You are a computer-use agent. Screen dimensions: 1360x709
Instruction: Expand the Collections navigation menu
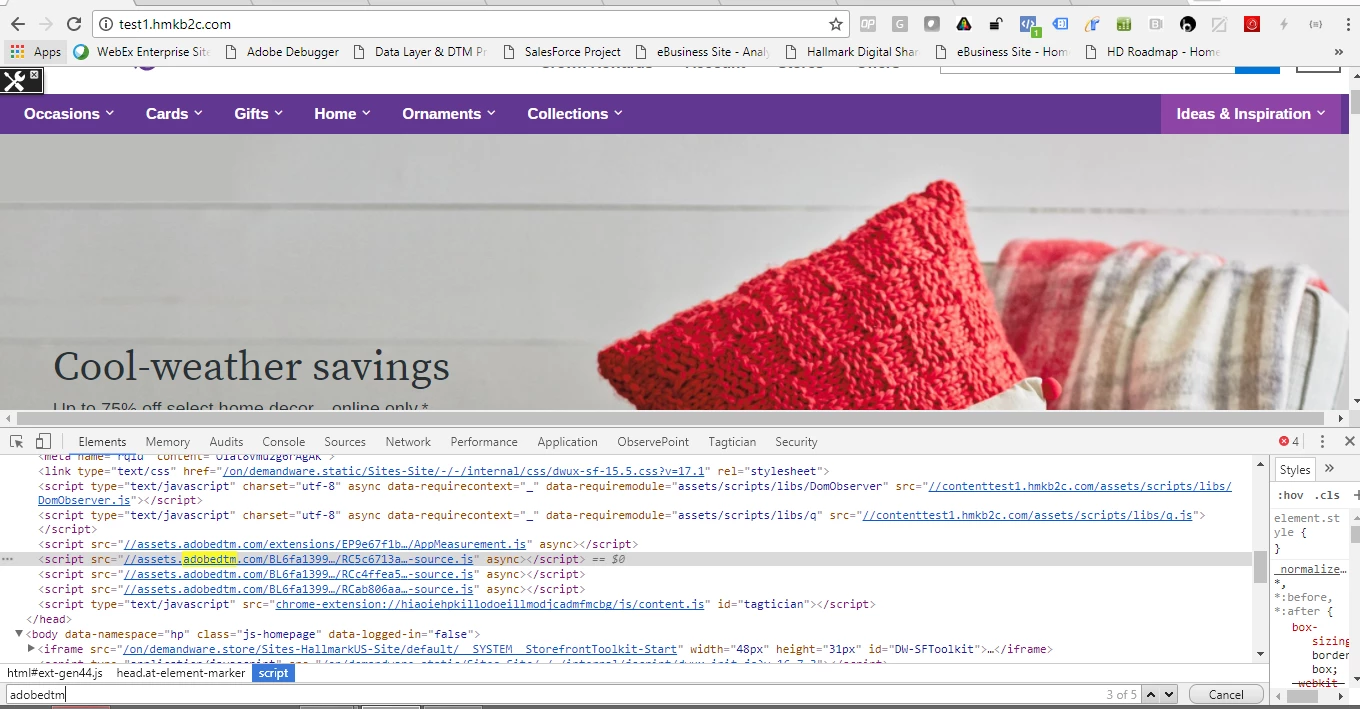tap(575, 114)
